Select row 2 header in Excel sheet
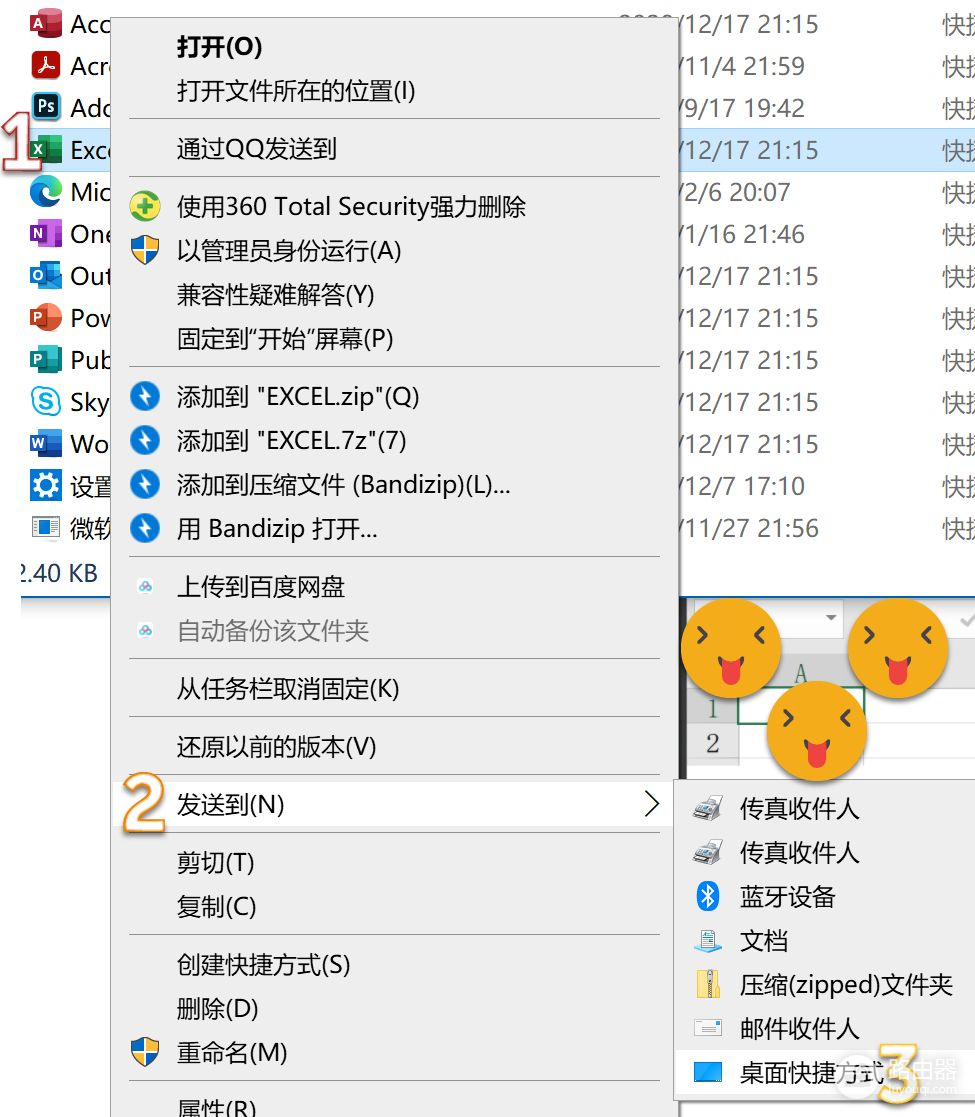 point(713,743)
